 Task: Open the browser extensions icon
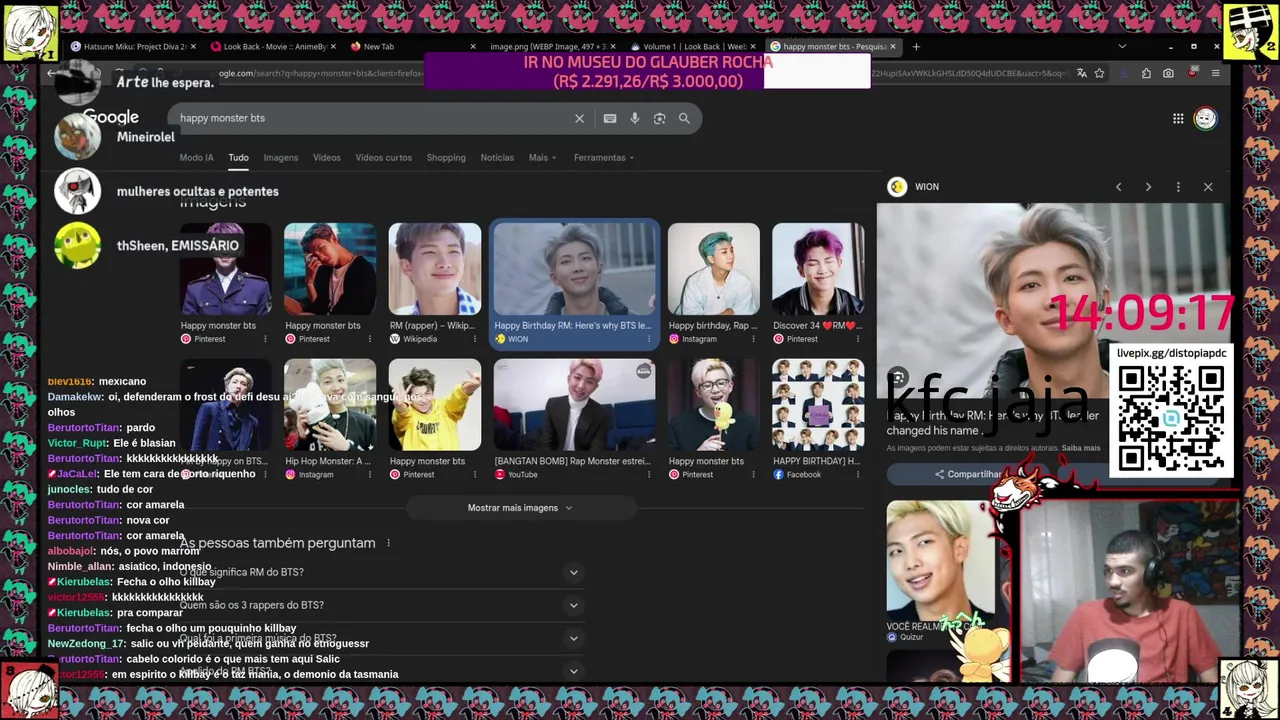point(1146,73)
